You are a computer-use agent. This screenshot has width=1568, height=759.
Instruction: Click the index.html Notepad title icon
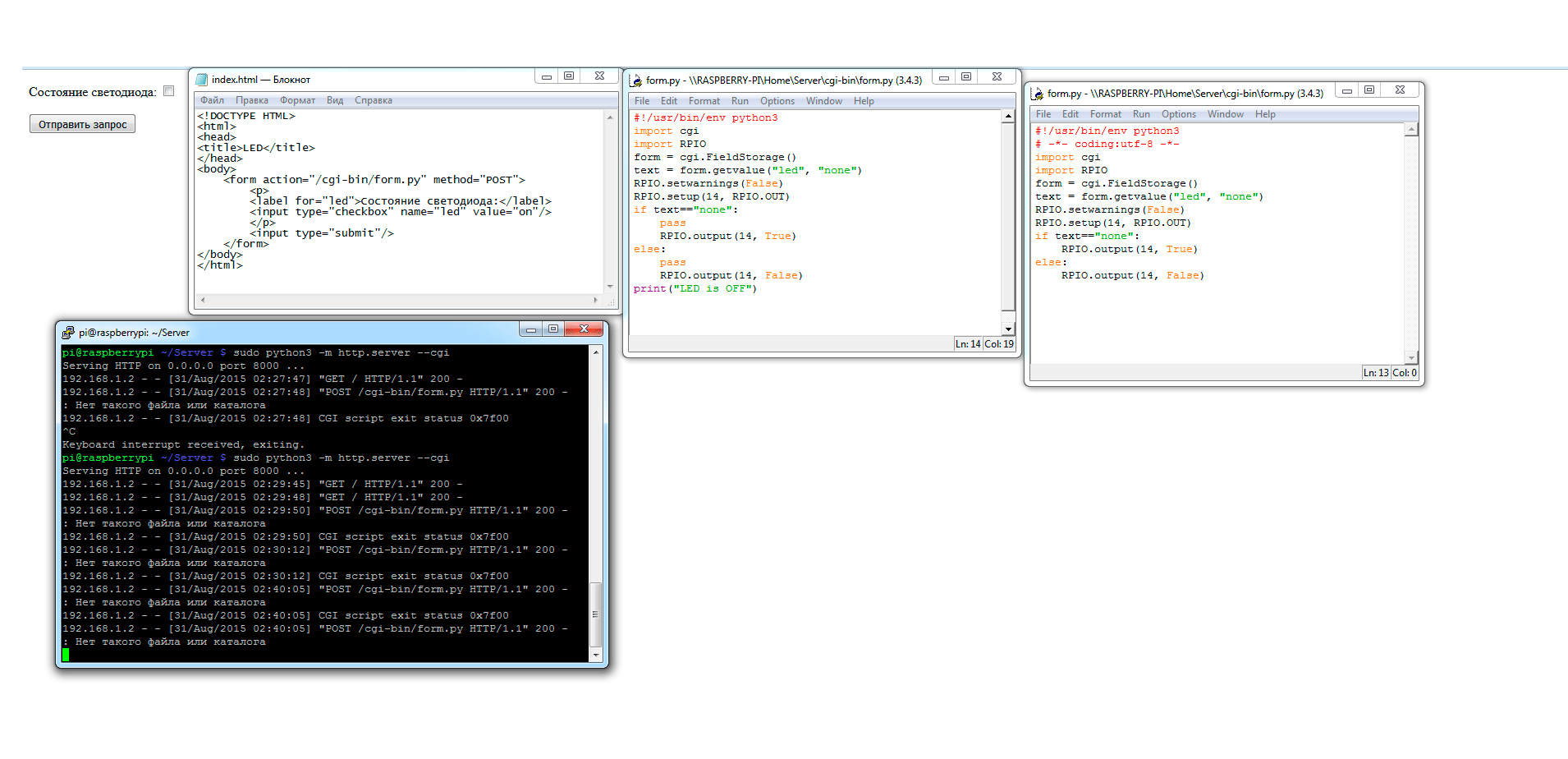(x=202, y=79)
